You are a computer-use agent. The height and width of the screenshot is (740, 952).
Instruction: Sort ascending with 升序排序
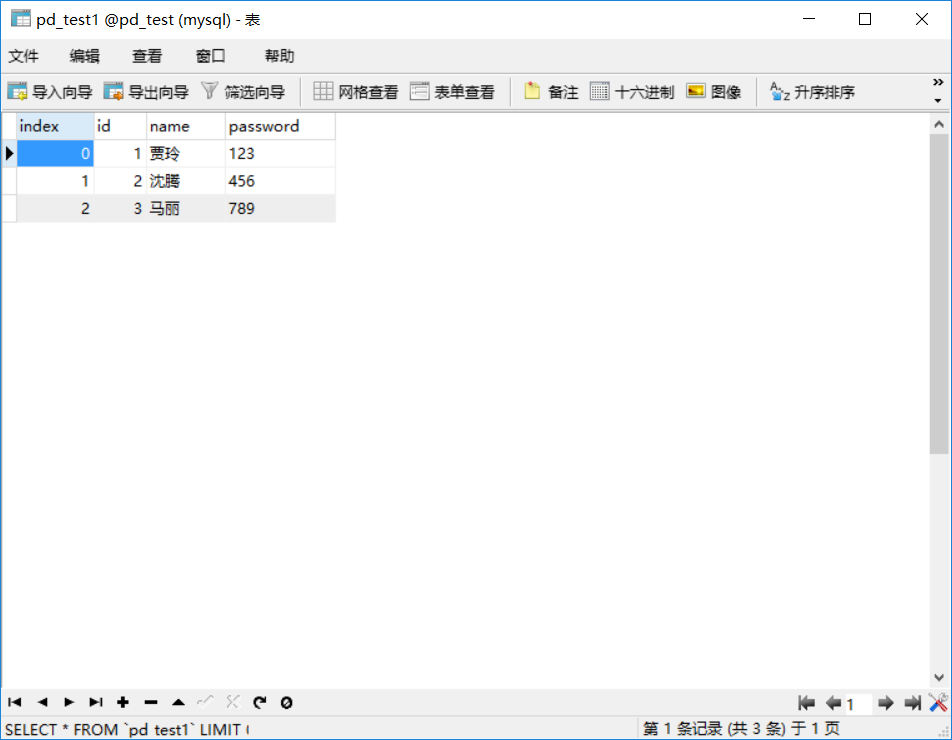point(812,92)
